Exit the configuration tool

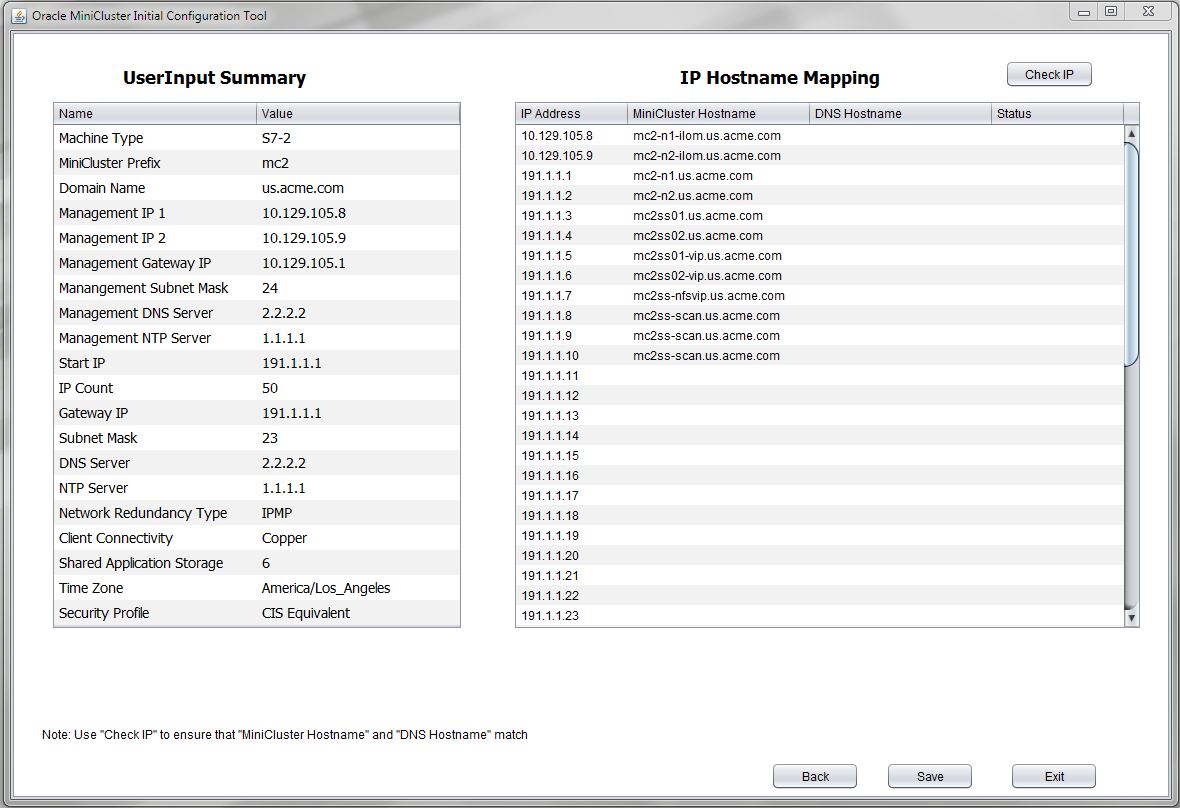[1054, 776]
